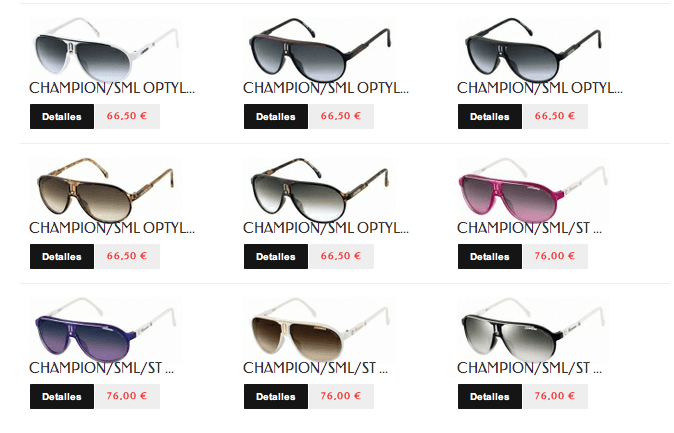Open the CHAMPION/SML OPTYL title under white sunglasses
Image resolution: width=674 pixels, height=433 pixels.
tap(112, 88)
